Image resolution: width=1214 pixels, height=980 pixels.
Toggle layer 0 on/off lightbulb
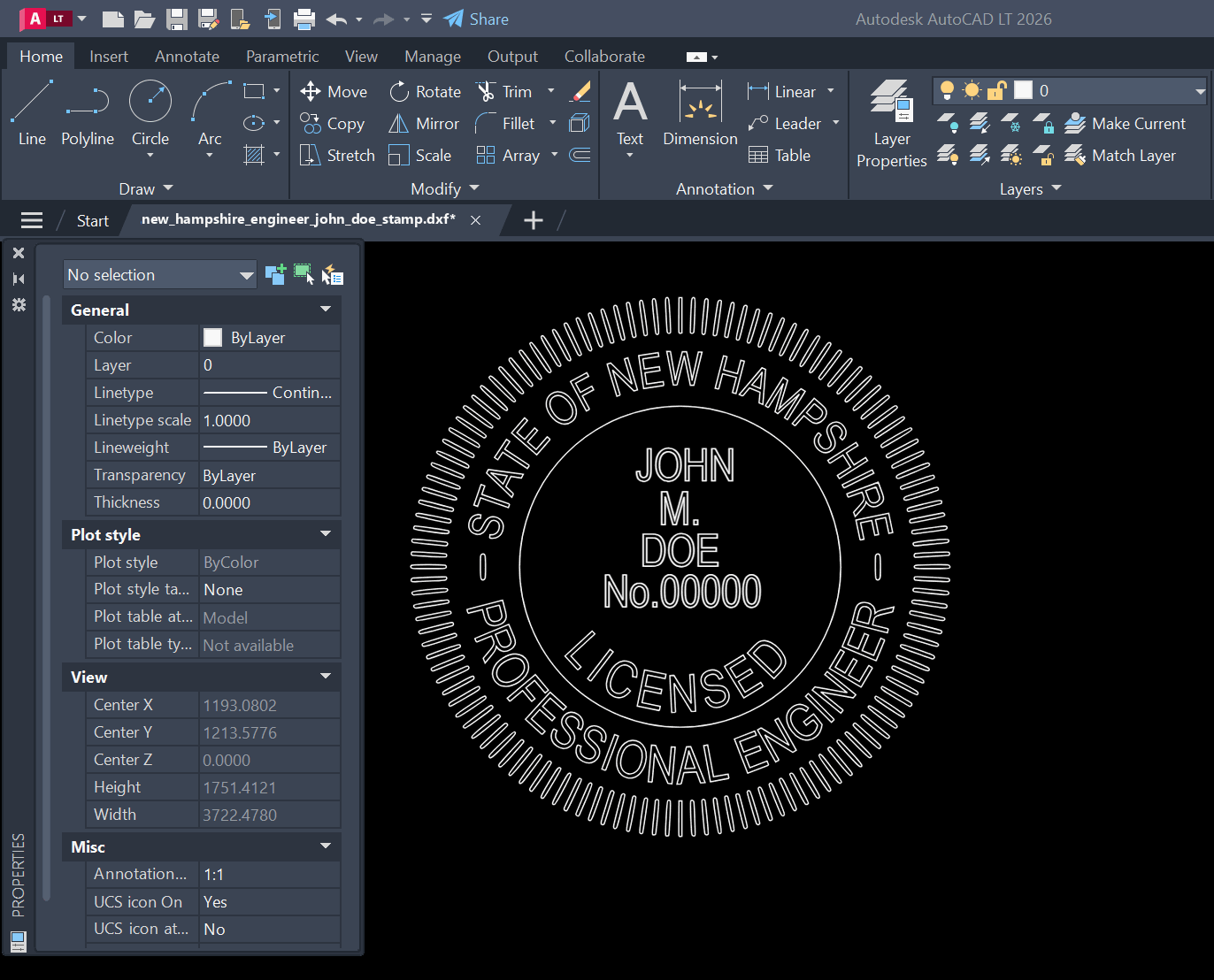[948, 90]
